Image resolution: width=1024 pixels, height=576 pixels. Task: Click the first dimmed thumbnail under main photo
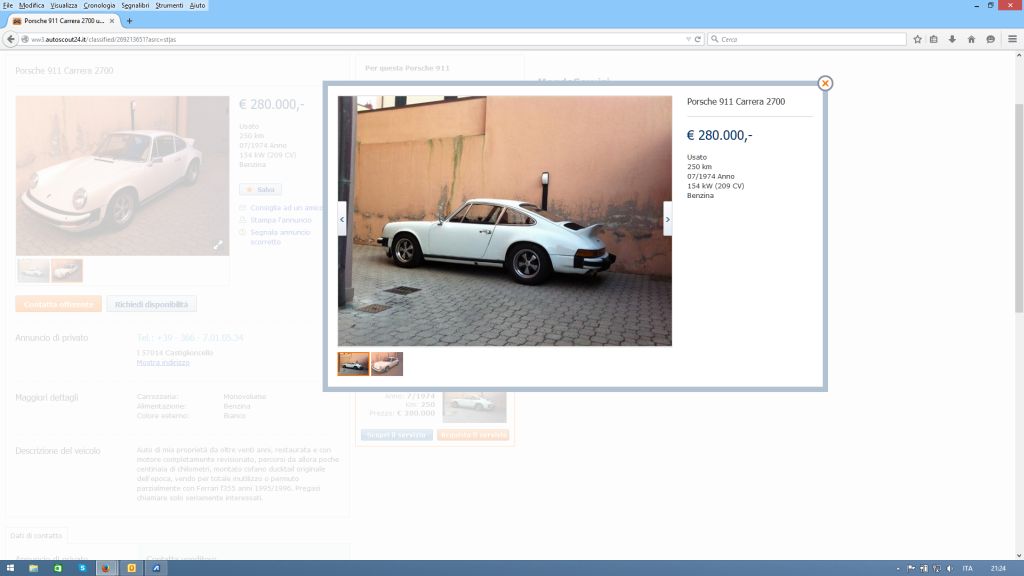tap(33, 270)
